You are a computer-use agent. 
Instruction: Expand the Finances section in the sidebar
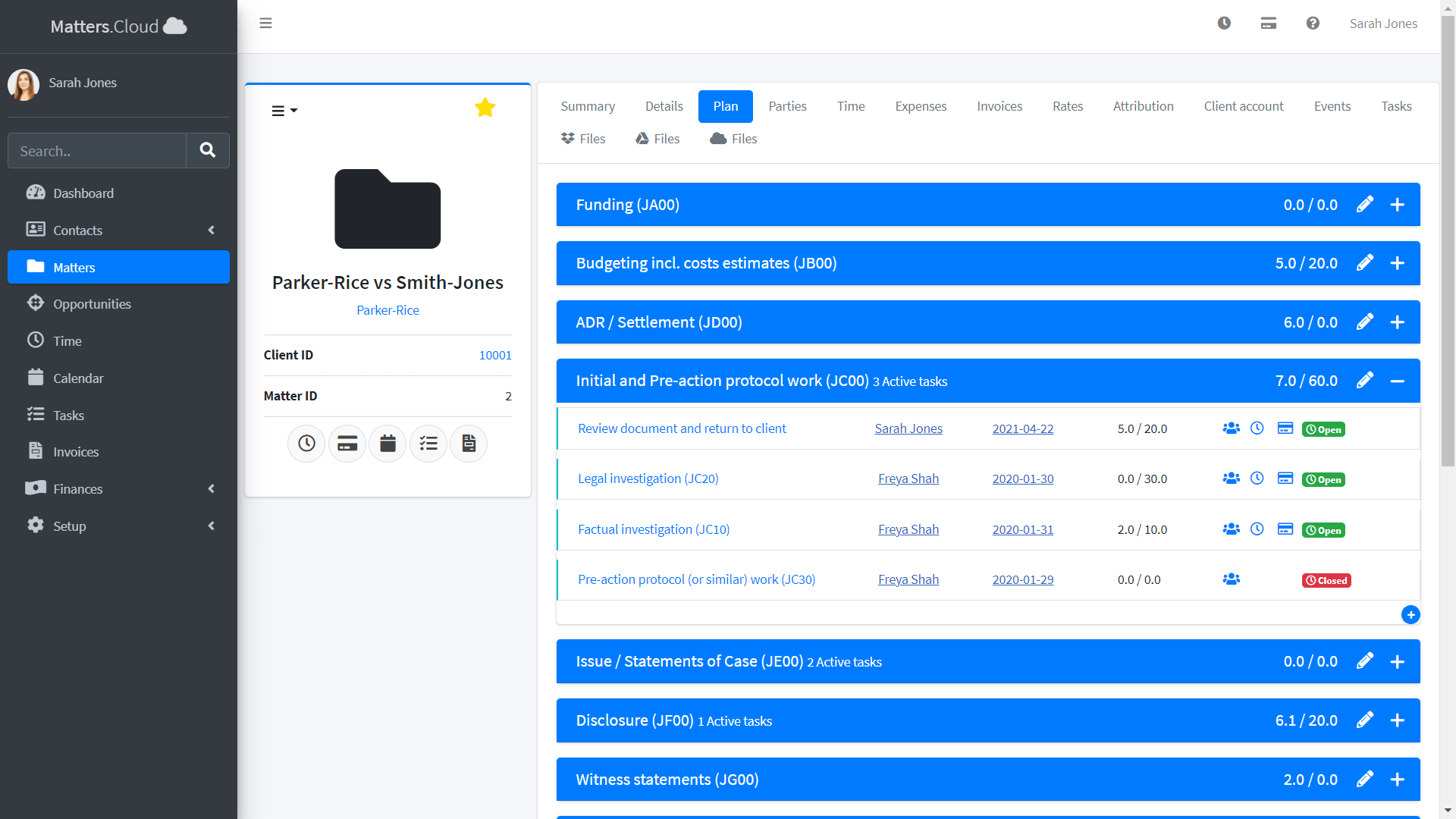tap(211, 488)
